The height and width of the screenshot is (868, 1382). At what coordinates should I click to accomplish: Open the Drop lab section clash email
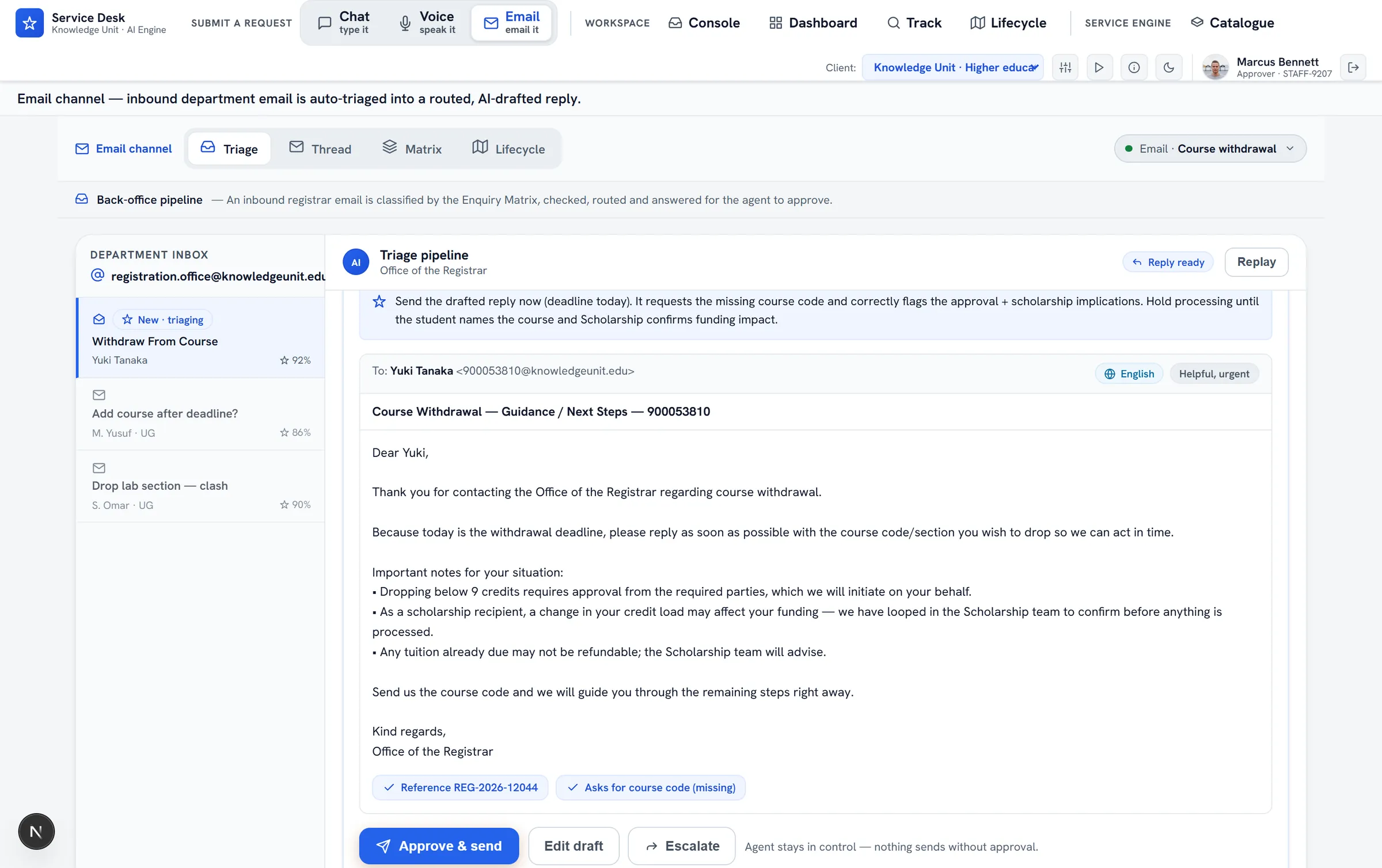point(200,486)
